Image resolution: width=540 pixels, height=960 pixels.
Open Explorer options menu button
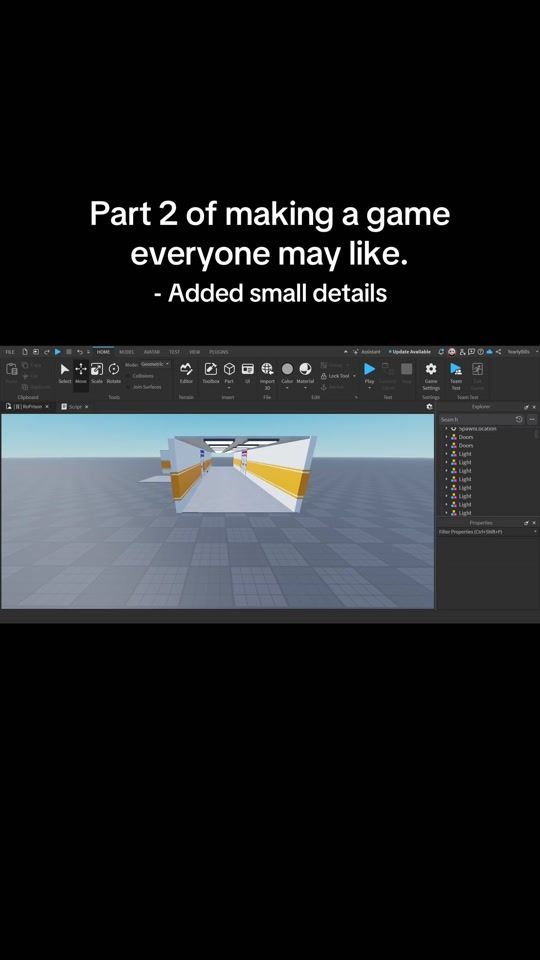pyautogui.click(x=531, y=419)
